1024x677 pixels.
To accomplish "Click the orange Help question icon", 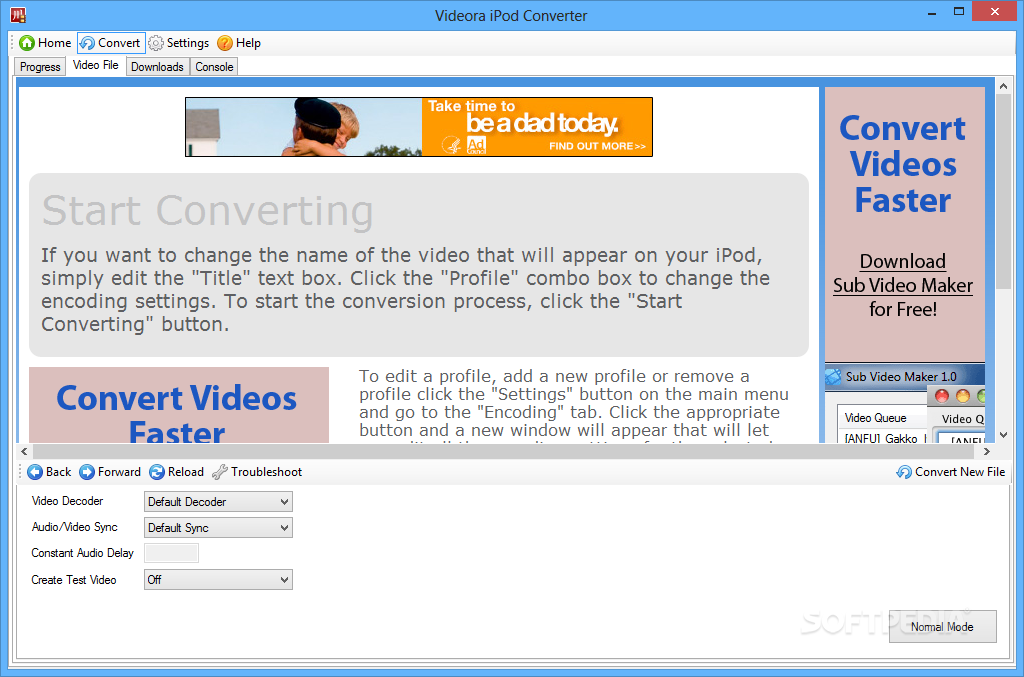I will coord(225,43).
